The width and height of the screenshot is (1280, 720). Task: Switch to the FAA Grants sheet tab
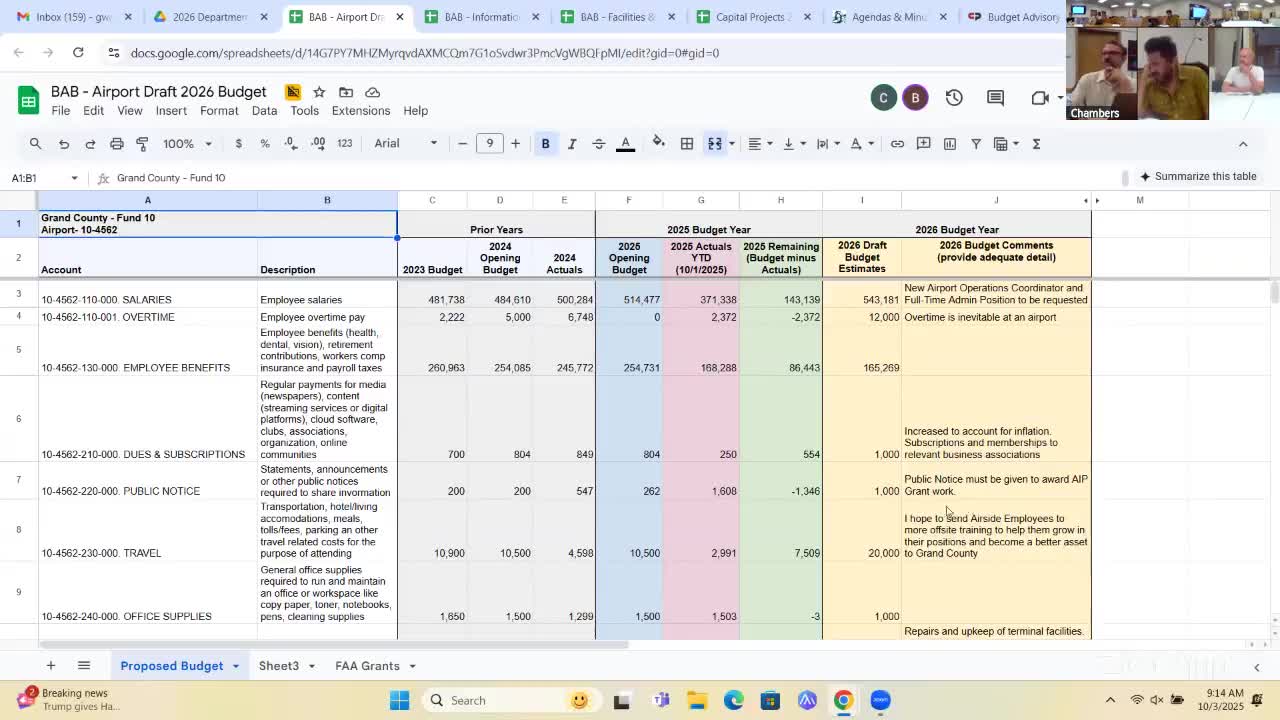pyautogui.click(x=367, y=666)
